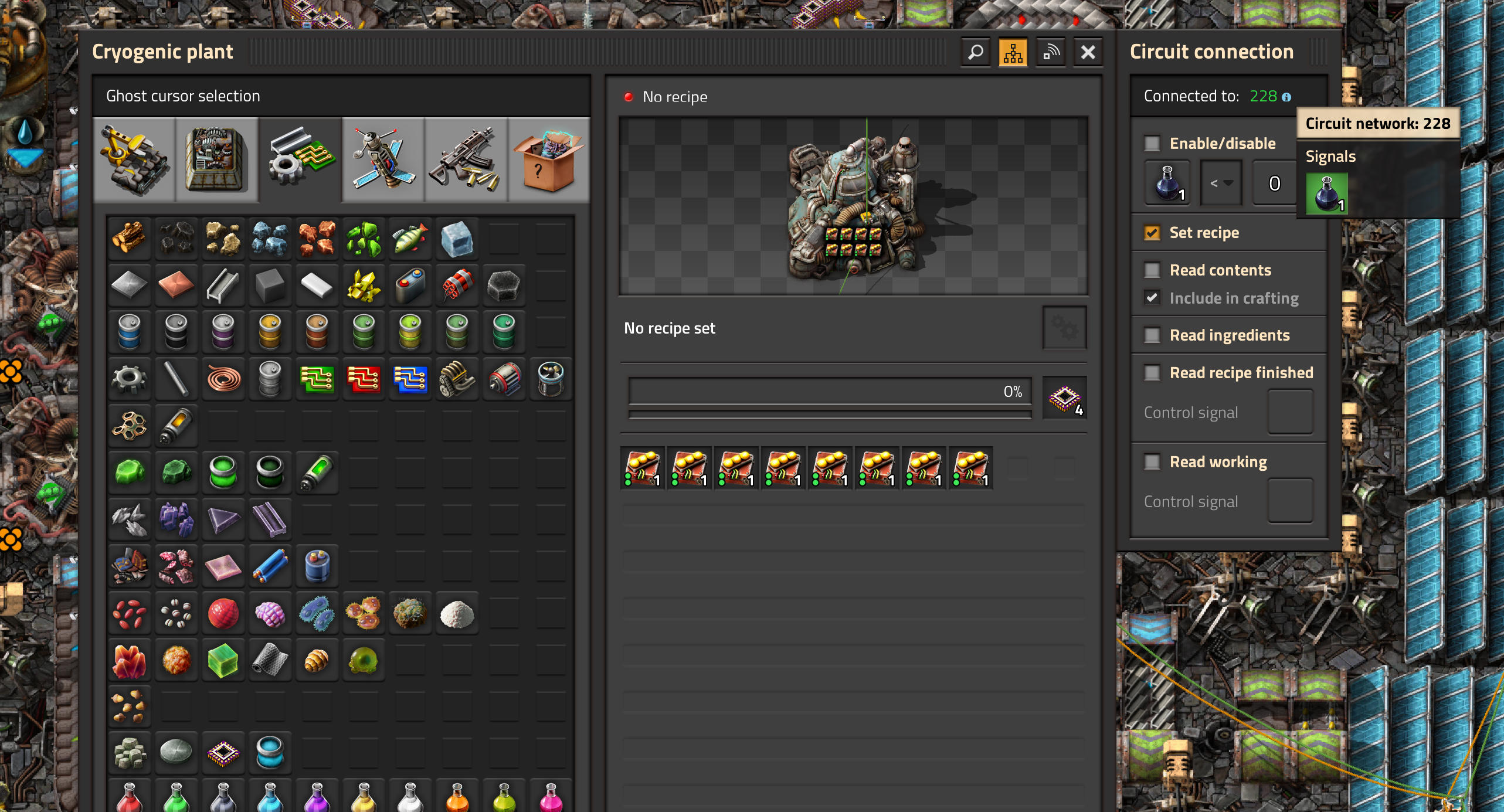
Task: Set the control signal slot under Read recipe finished
Action: [x=1291, y=413]
